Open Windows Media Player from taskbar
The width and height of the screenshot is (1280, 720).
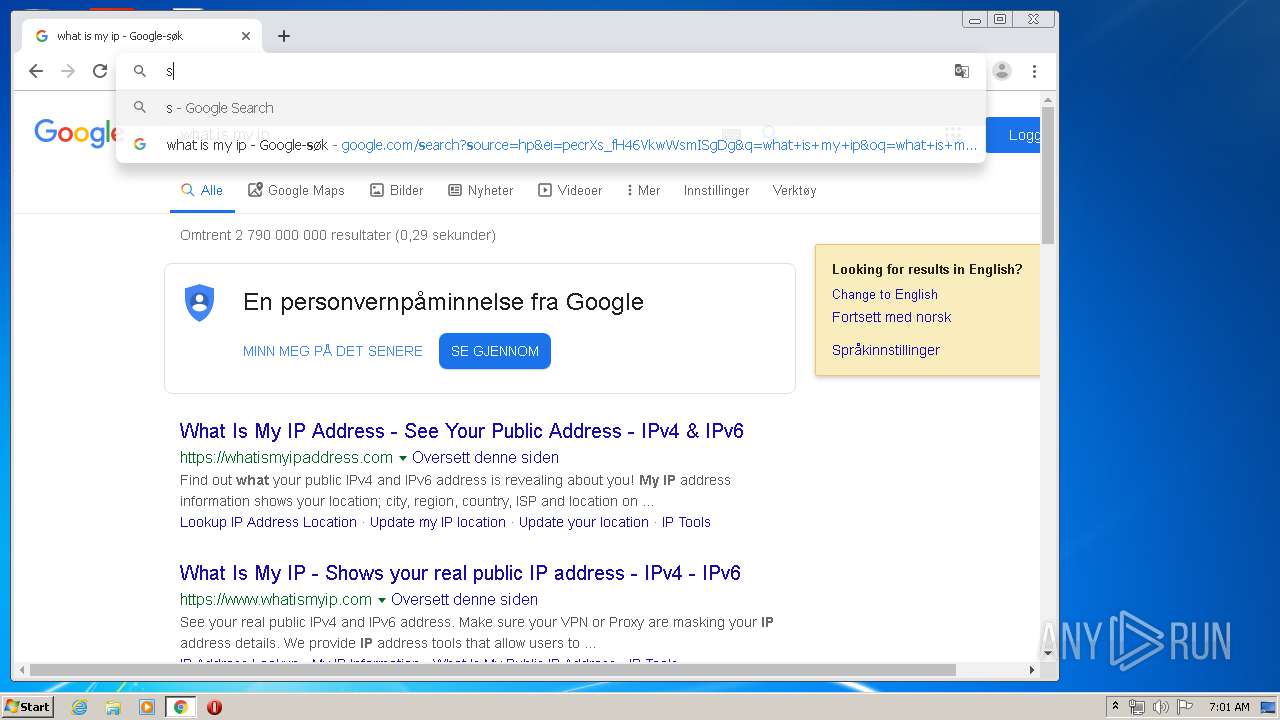pos(147,707)
